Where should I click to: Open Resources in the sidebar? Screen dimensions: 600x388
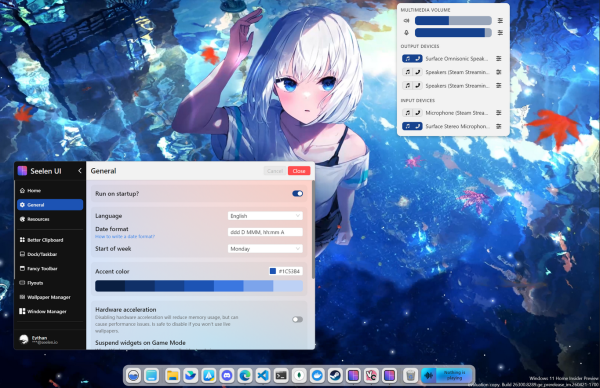pyautogui.click(x=50, y=219)
